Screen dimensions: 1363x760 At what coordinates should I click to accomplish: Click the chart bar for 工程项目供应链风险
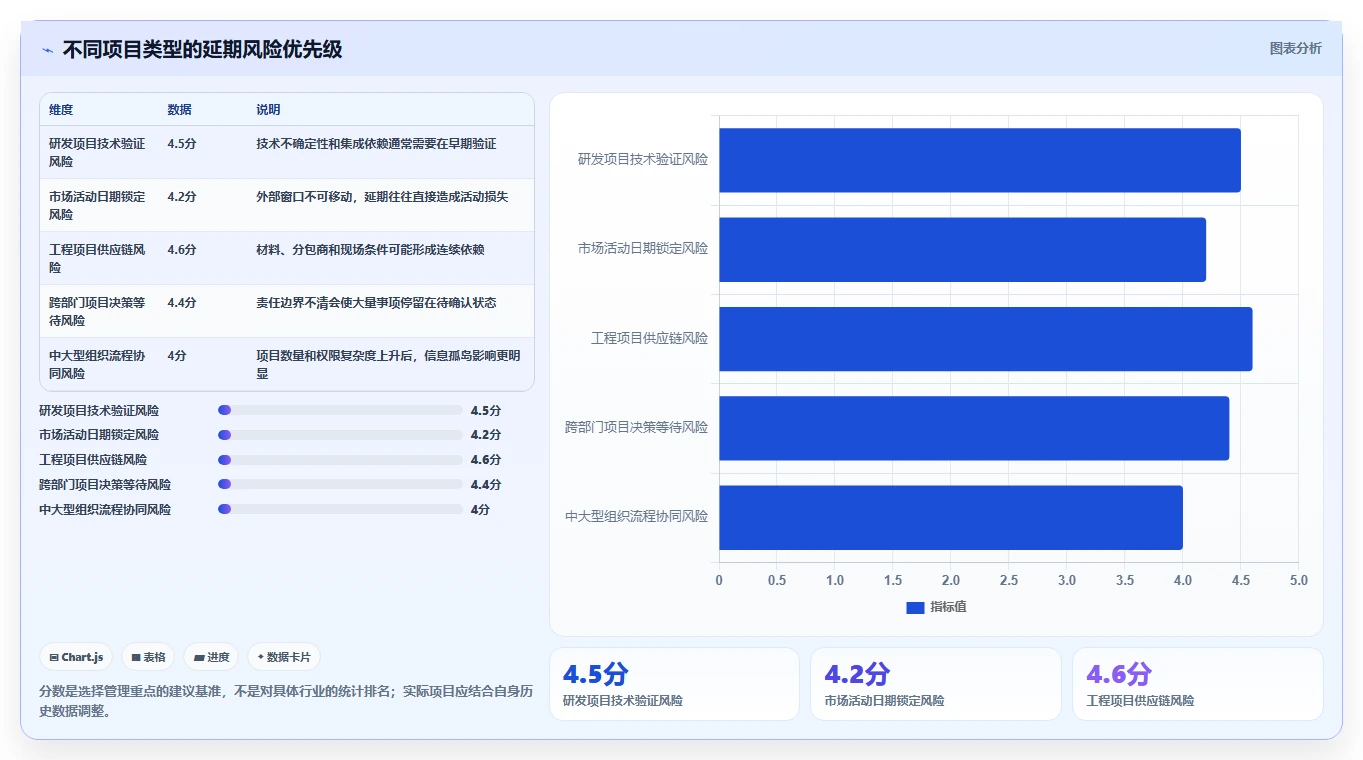(985, 339)
